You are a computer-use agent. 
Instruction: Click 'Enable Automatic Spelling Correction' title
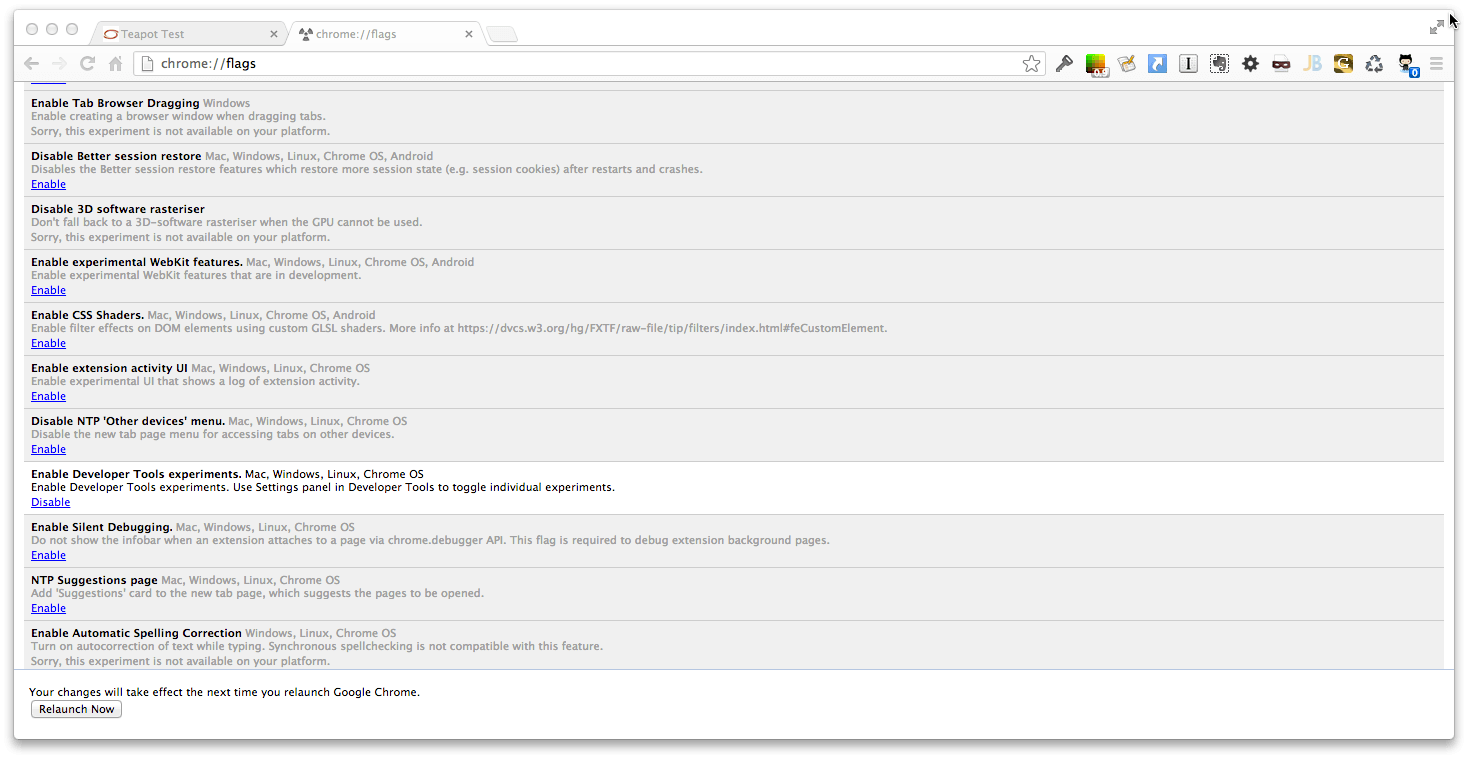(136, 633)
